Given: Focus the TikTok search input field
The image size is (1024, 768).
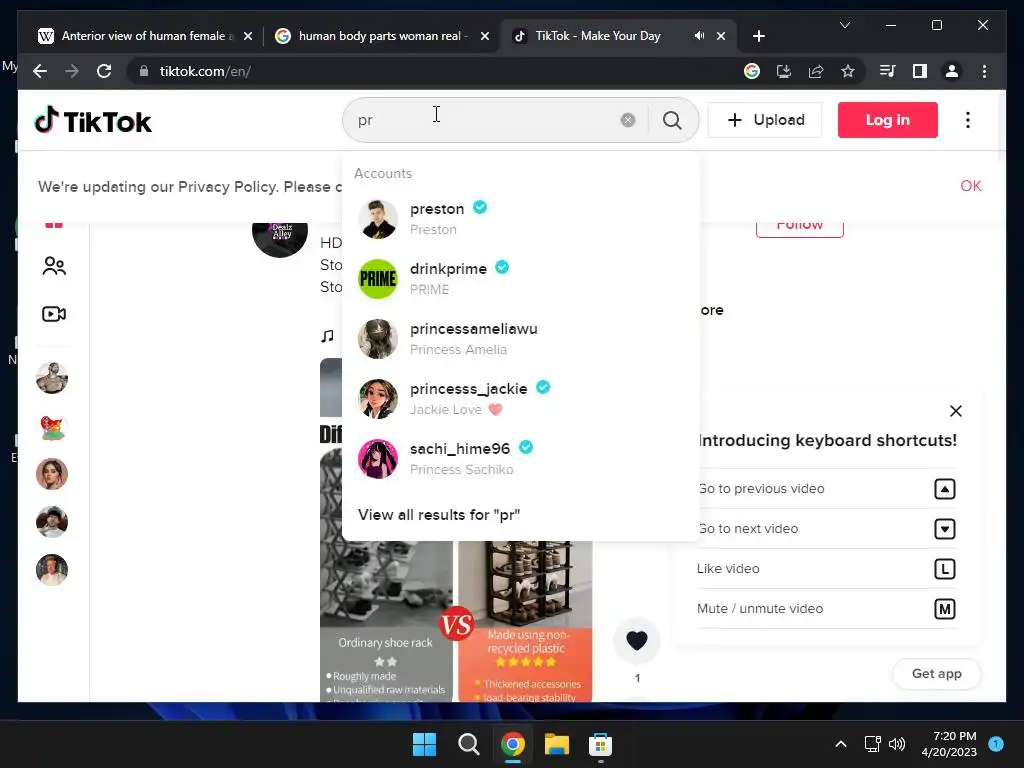Looking at the screenshot, I should click(x=485, y=120).
